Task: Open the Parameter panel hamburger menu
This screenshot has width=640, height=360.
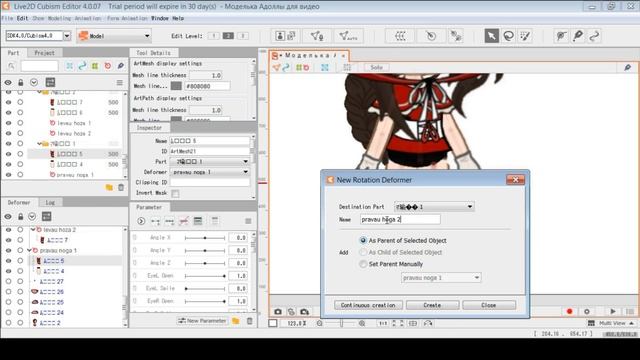Action: pyautogui.click(x=248, y=221)
